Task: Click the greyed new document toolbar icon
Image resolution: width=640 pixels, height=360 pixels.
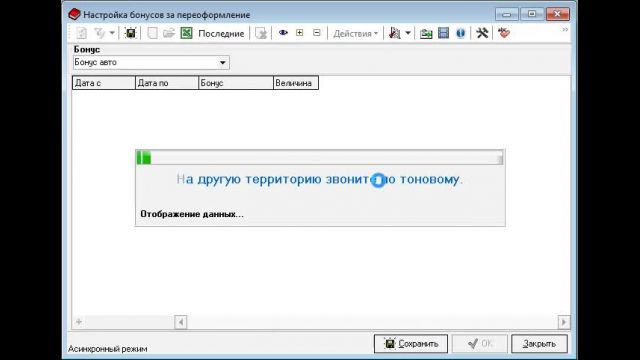Action: click(x=82, y=33)
